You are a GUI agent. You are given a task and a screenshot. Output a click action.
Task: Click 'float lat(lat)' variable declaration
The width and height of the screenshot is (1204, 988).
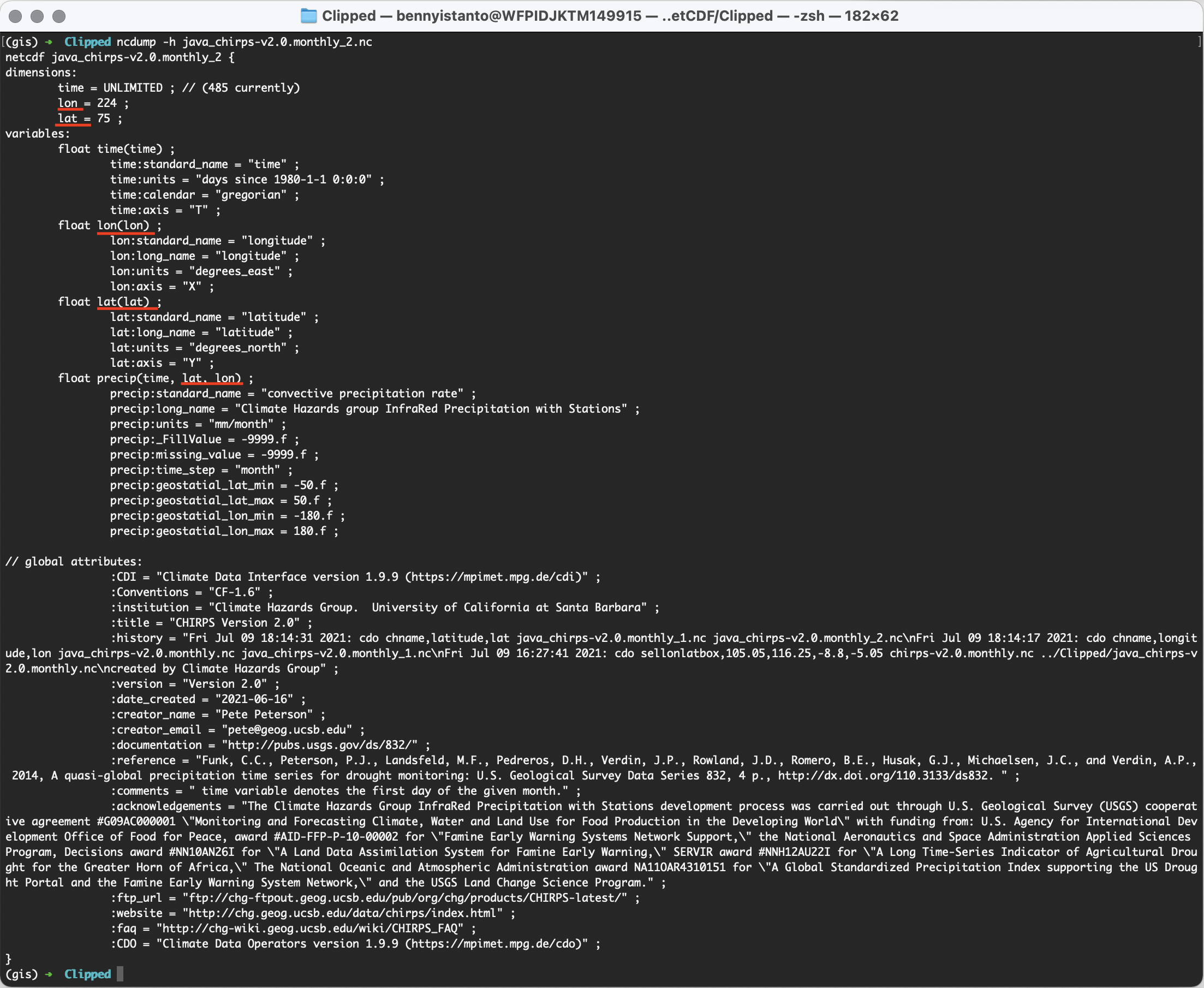click(110, 302)
